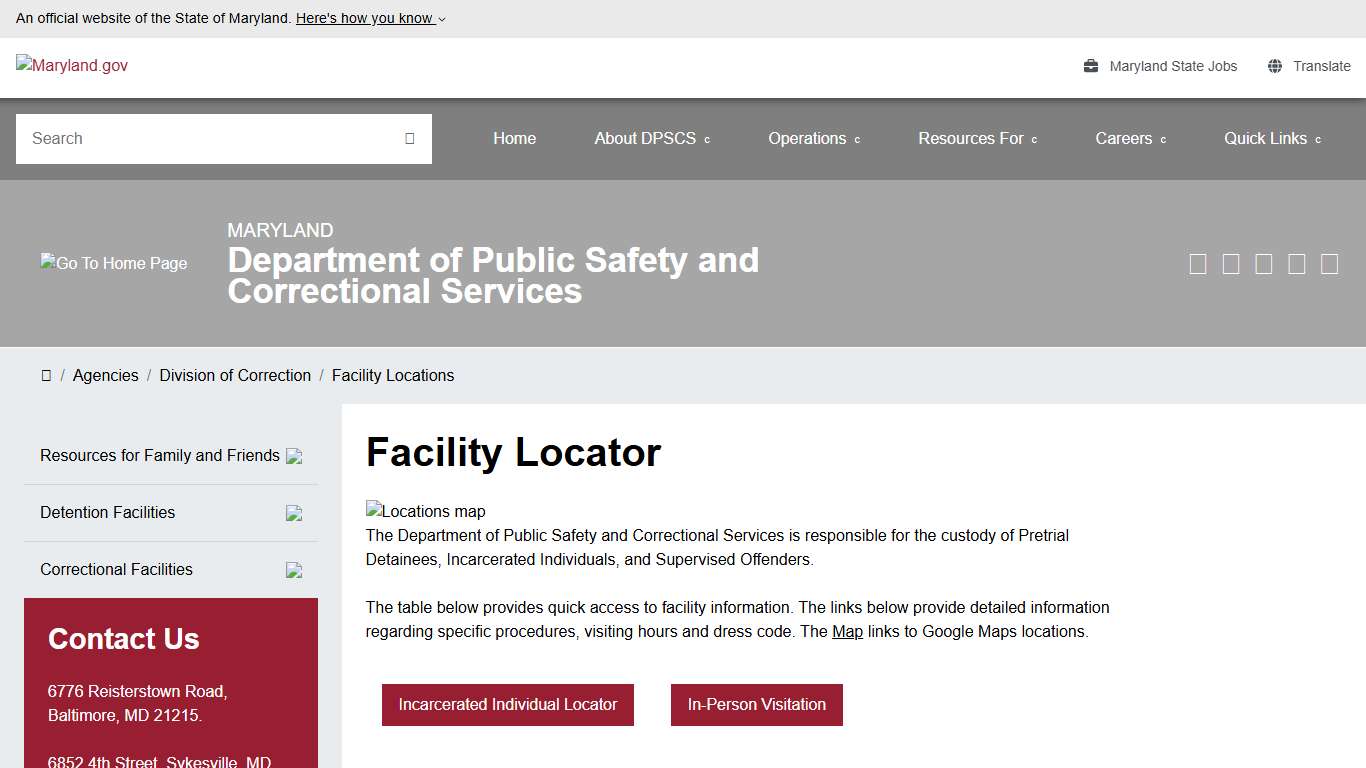Go to Division of Correction breadcrumb
The height and width of the screenshot is (768, 1366).
(235, 376)
